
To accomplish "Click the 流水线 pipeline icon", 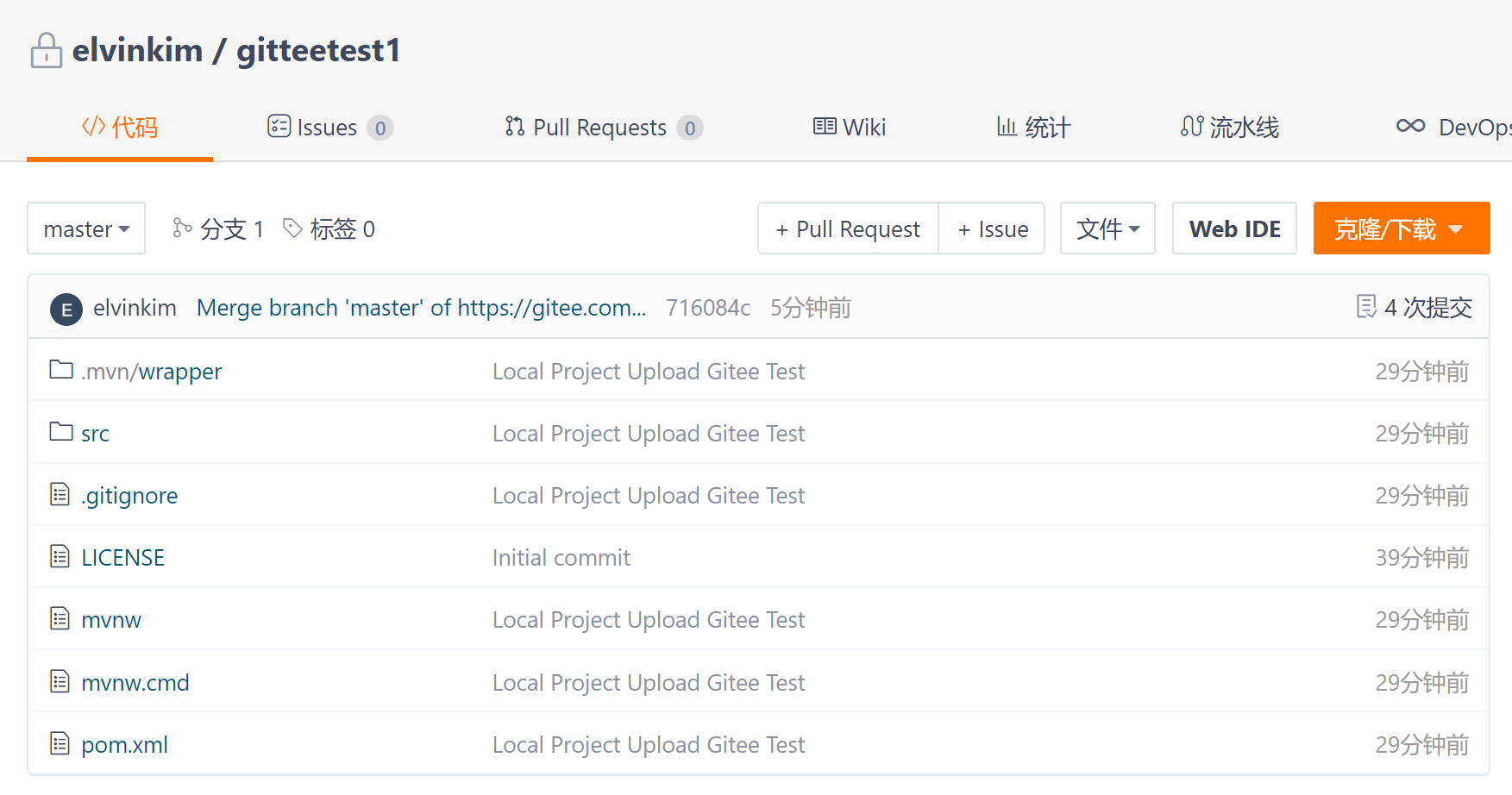I will (x=1192, y=127).
